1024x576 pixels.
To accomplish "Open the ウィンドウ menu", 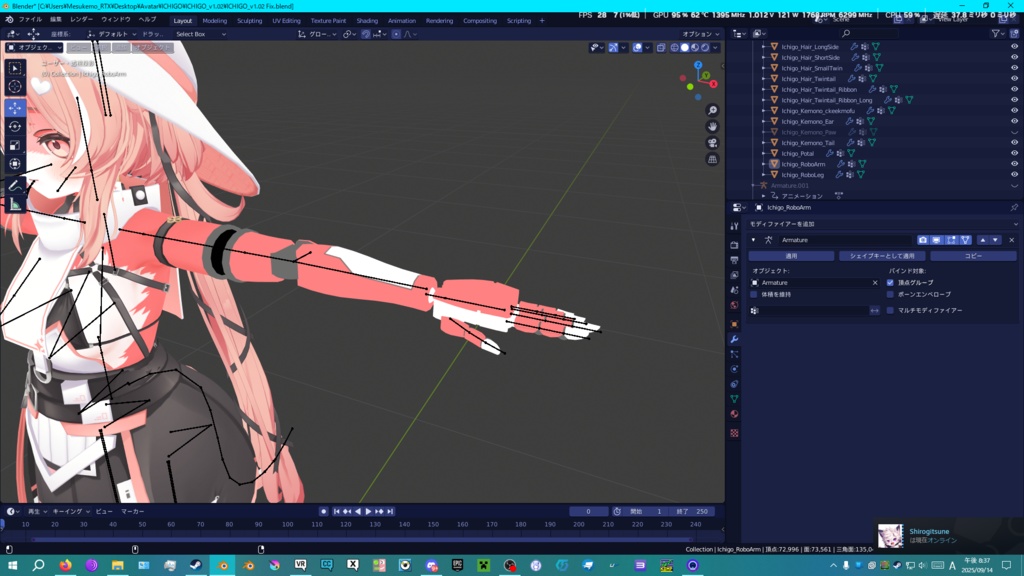I will [x=116, y=20].
